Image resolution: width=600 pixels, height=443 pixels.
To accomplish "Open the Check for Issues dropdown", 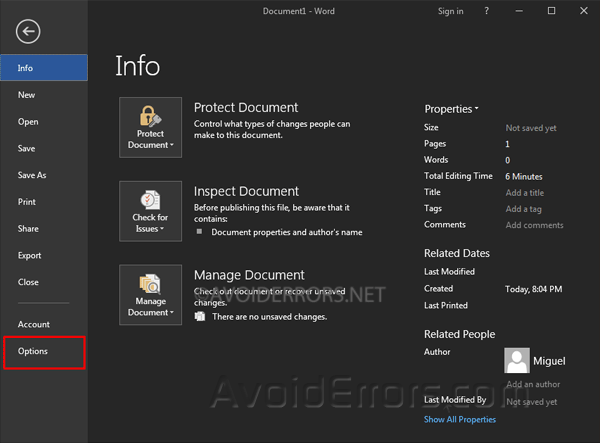I will (150, 211).
